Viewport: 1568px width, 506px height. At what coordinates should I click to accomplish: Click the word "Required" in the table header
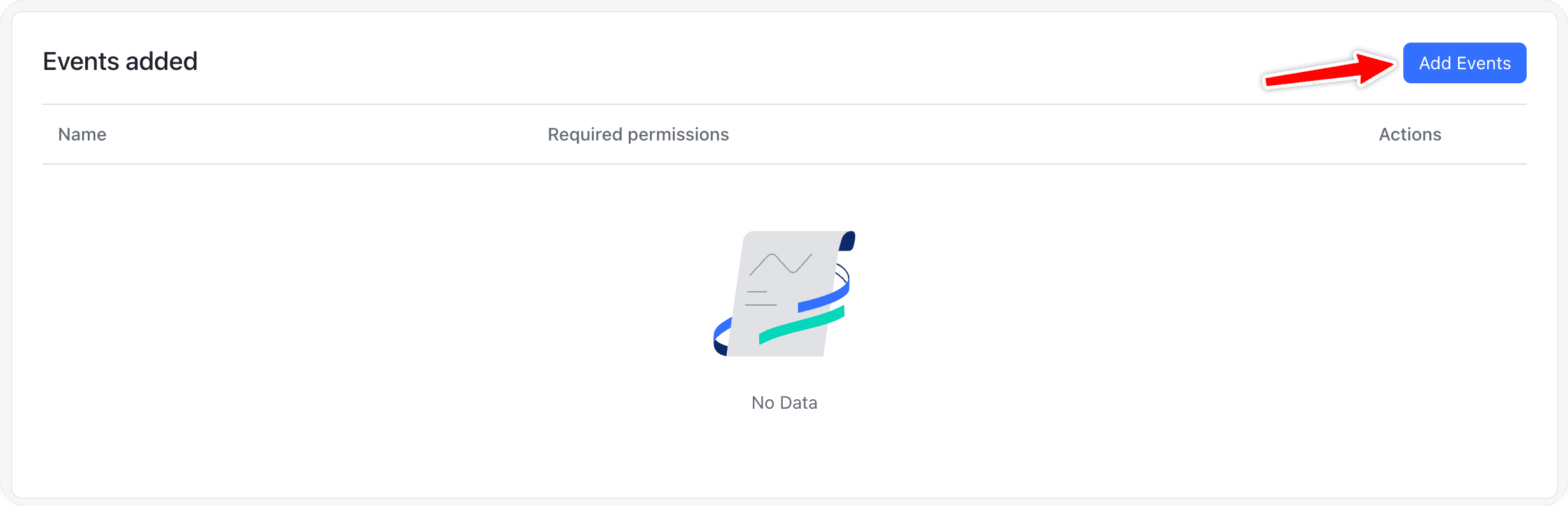[585, 135]
